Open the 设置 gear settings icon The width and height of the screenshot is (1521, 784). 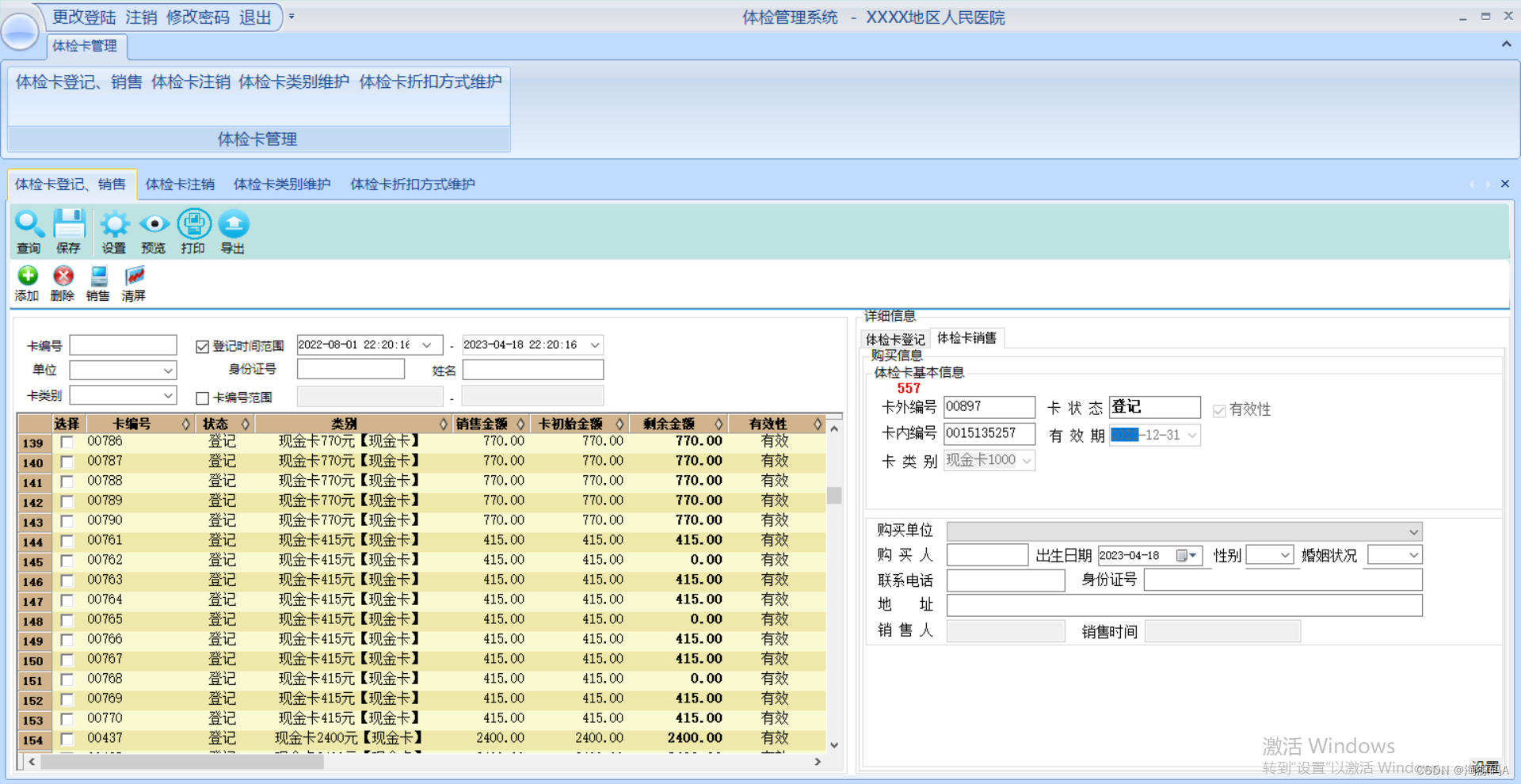click(114, 224)
